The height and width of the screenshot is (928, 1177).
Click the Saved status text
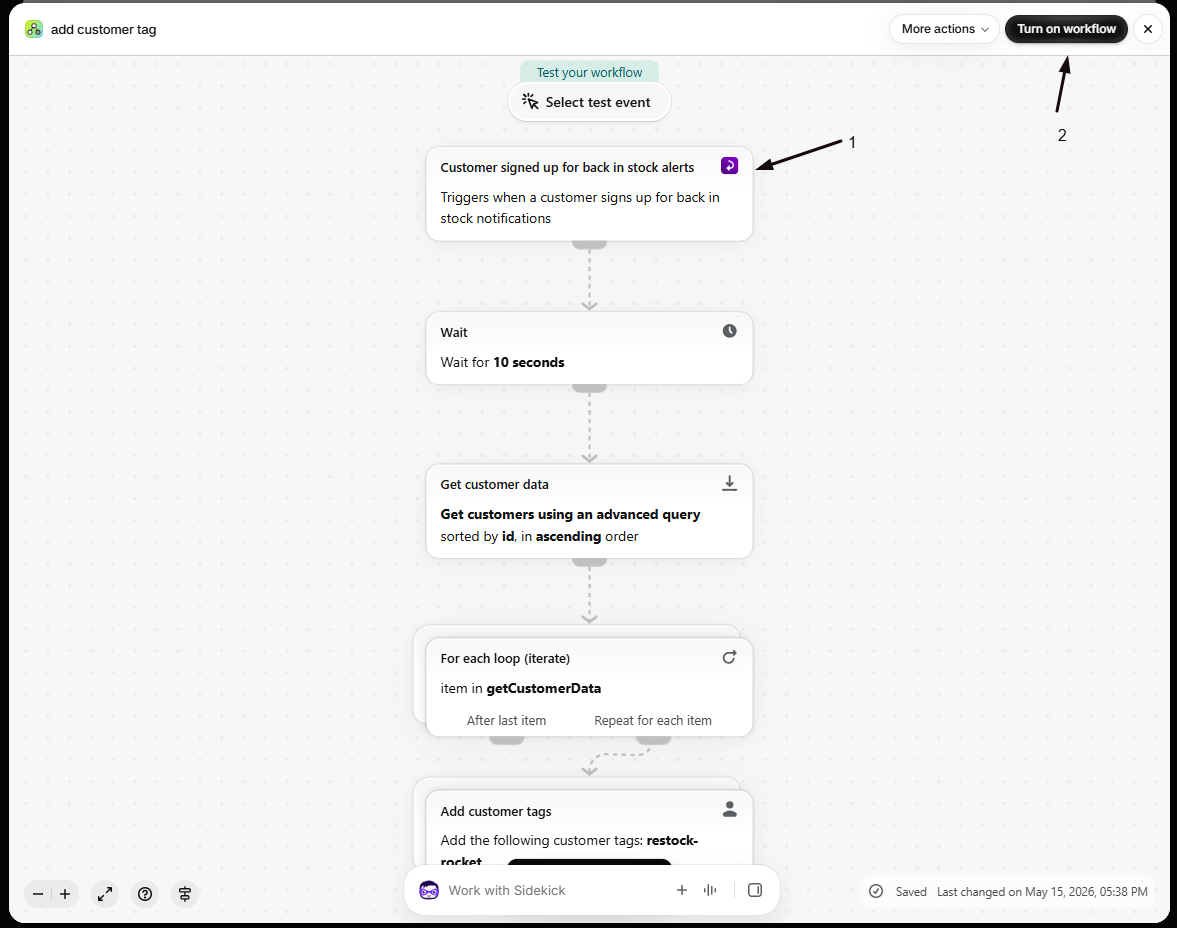pyautogui.click(x=911, y=892)
